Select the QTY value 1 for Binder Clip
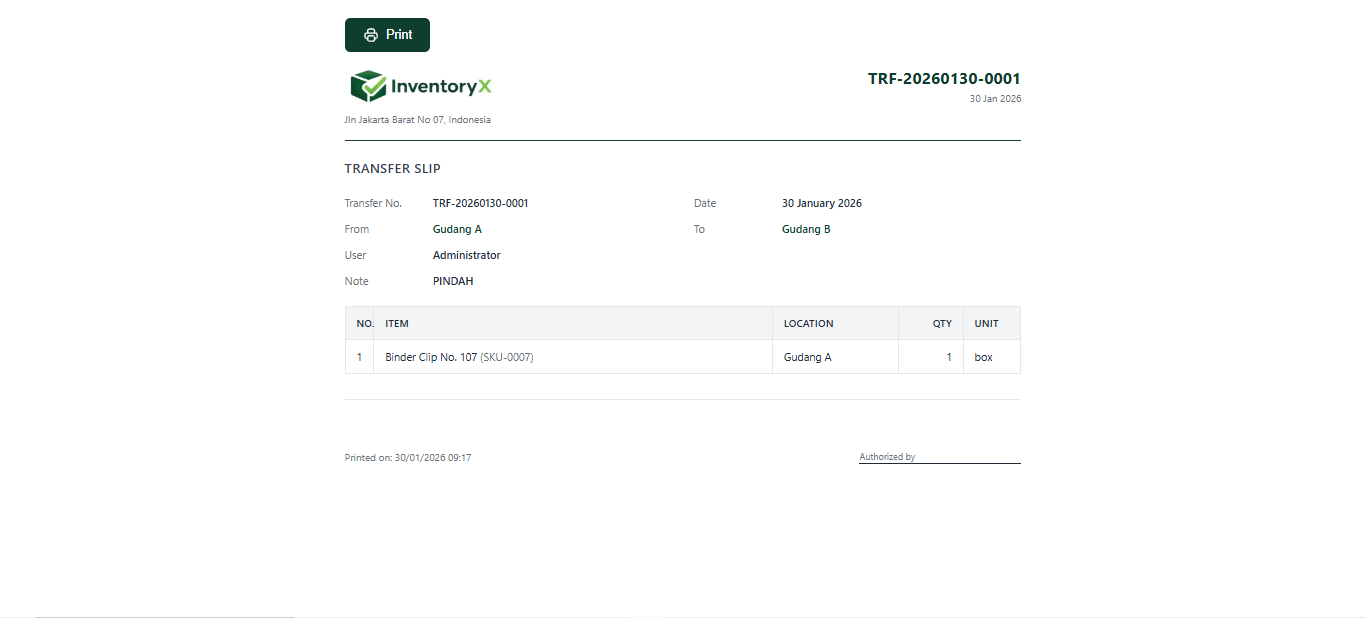This screenshot has height=618, width=1366. pyautogui.click(x=948, y=356)
